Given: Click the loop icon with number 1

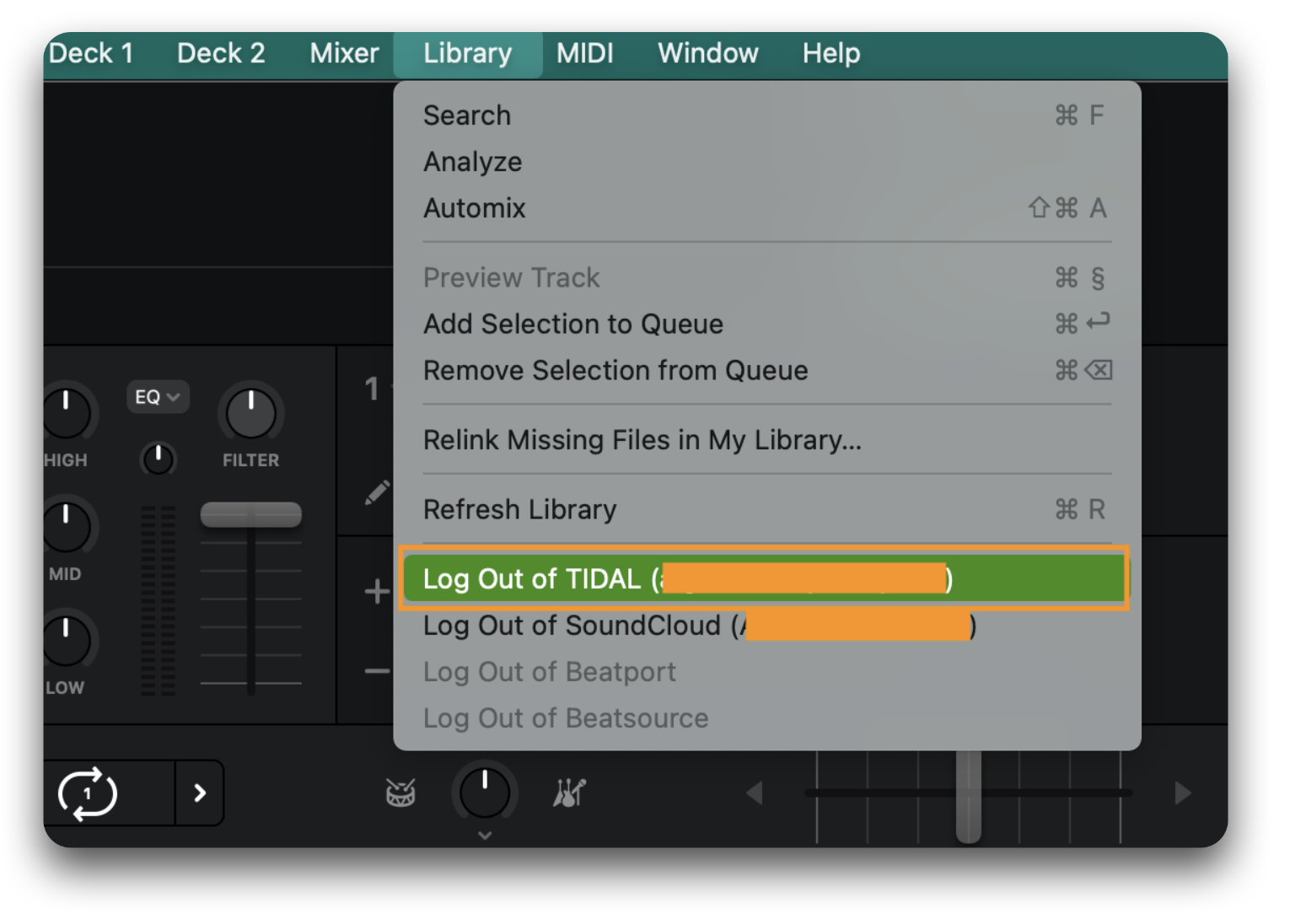Looking at the screenshot, I should click(x=88, y=793).
